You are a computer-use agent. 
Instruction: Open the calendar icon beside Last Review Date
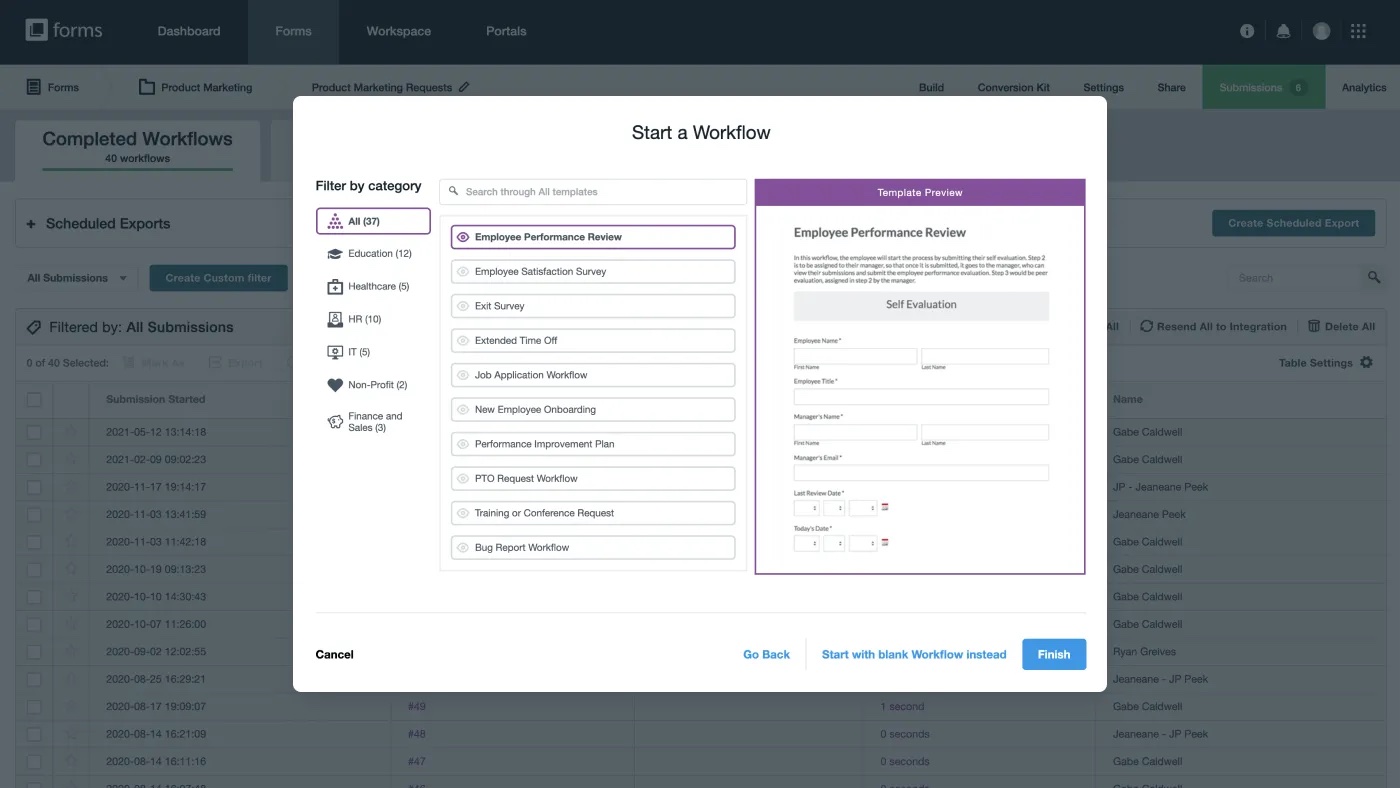884,507
